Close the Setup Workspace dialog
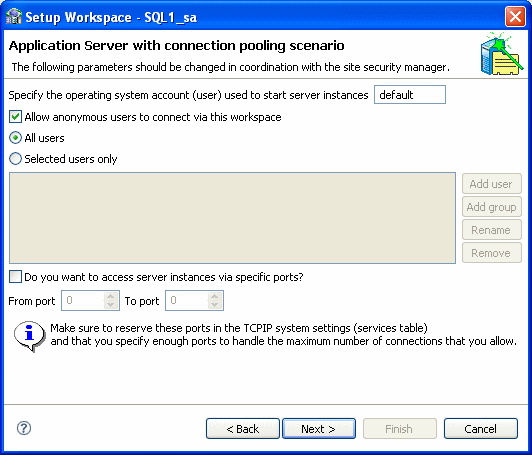Viewport: 532px width, 455px height. click(x=515, y=16)
